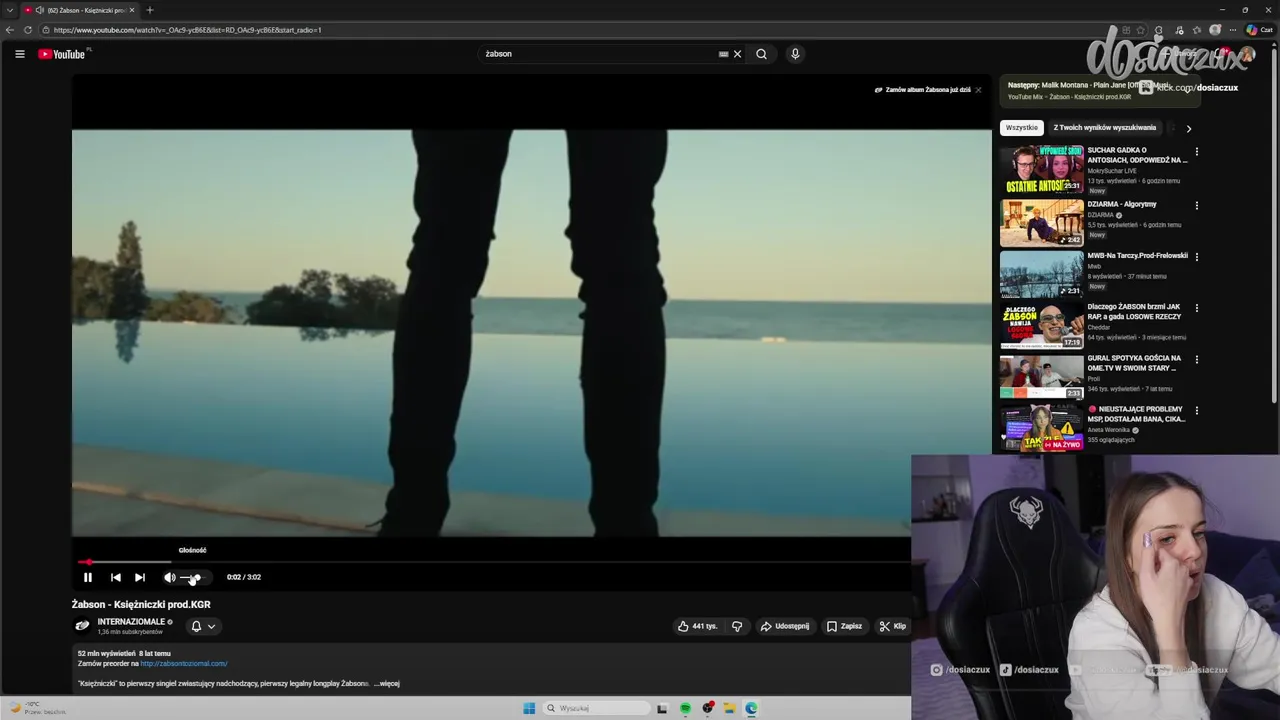Open GURAL SPOTYKA GOŚCIA thumbnail
1280x720 pixels.
1041,377
